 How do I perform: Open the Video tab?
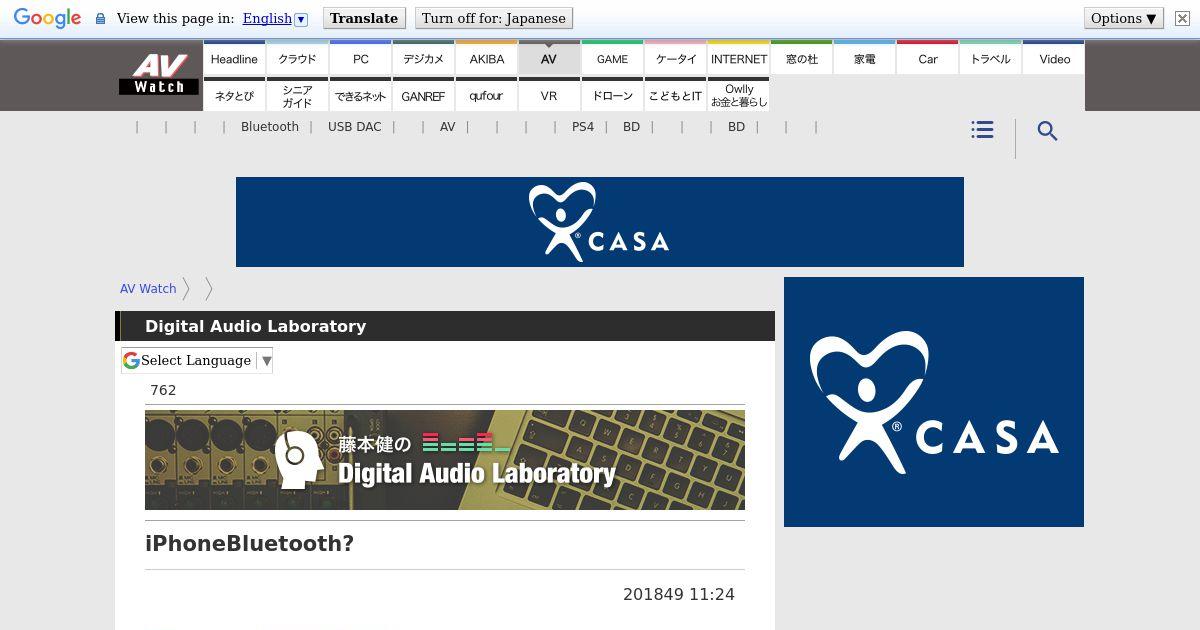[1054, 58]
